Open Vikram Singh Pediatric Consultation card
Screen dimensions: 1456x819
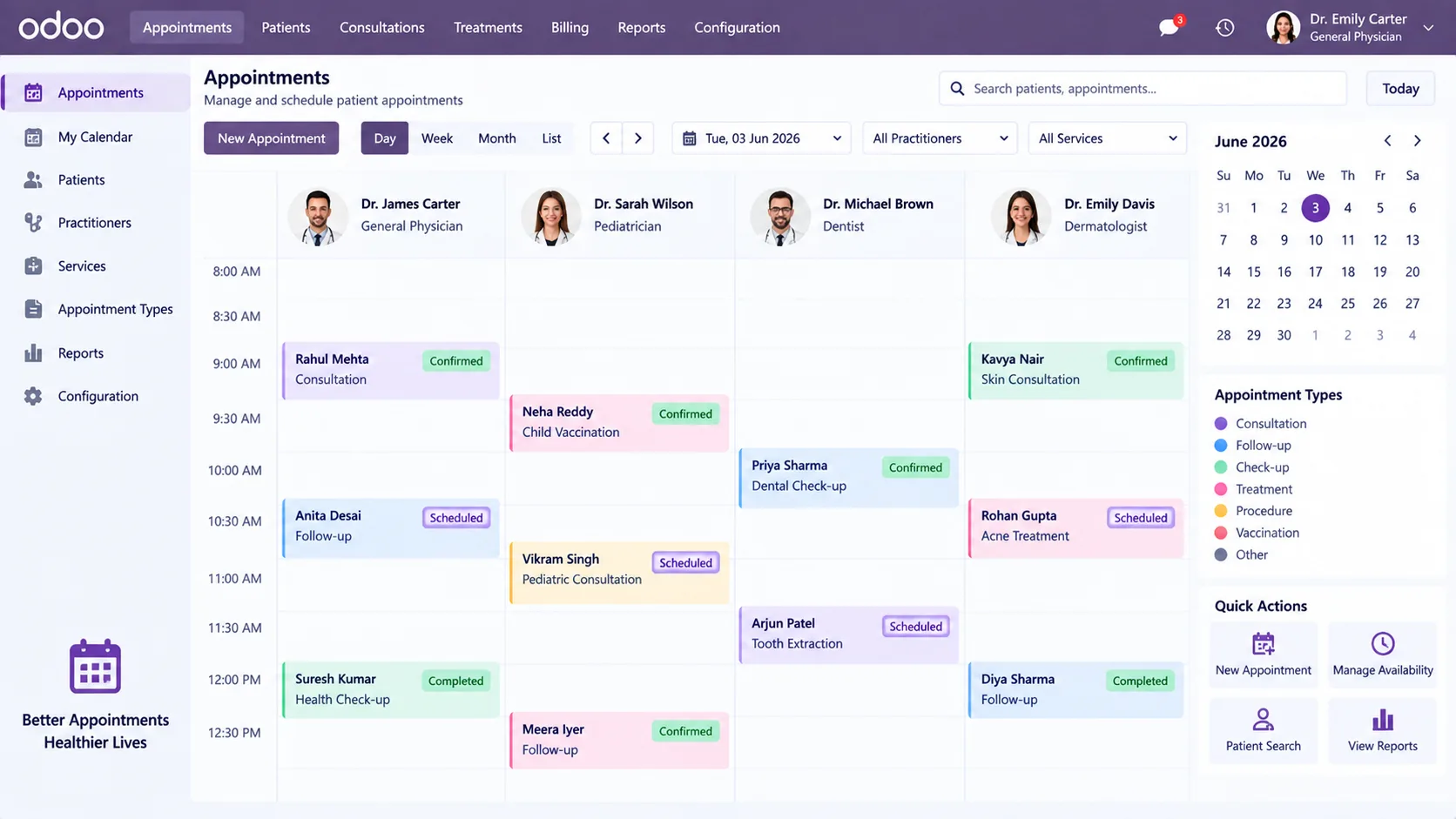(619, 572)
